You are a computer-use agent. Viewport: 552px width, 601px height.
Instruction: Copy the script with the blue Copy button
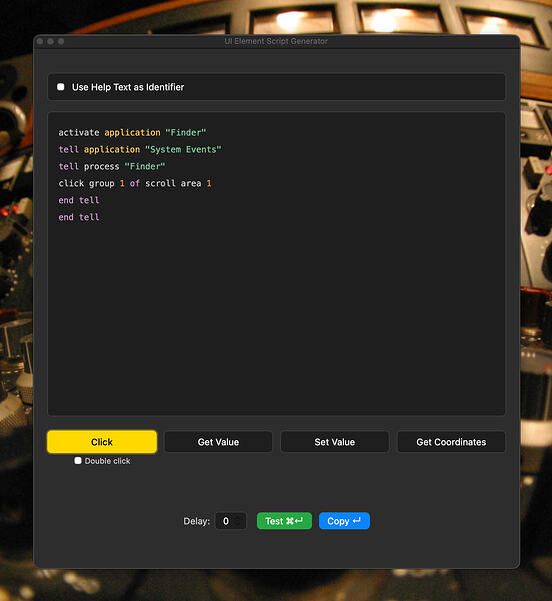tap(344, 521)
